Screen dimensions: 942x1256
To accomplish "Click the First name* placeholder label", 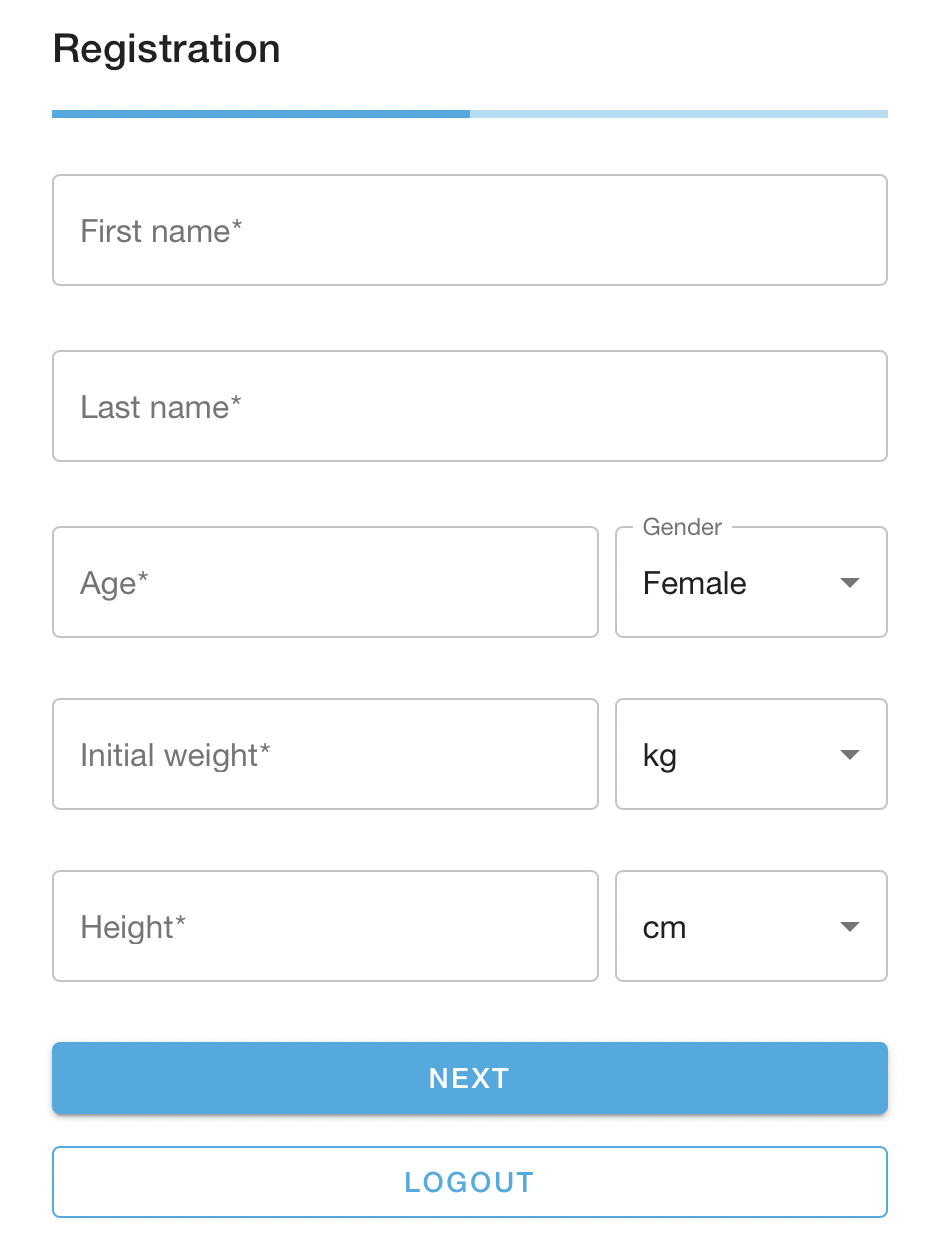I will [x=161, y=231].
